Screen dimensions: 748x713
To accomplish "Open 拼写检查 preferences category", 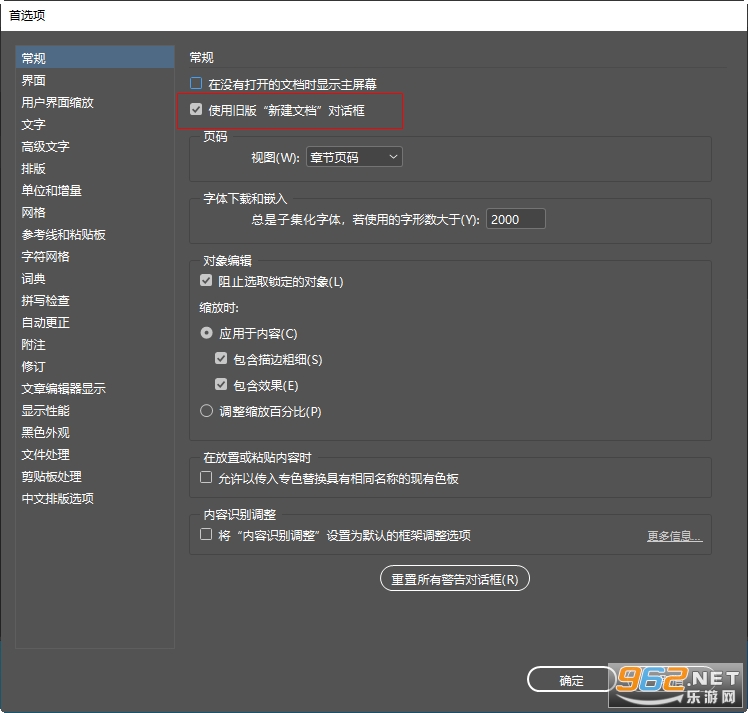I will point(95,300).
